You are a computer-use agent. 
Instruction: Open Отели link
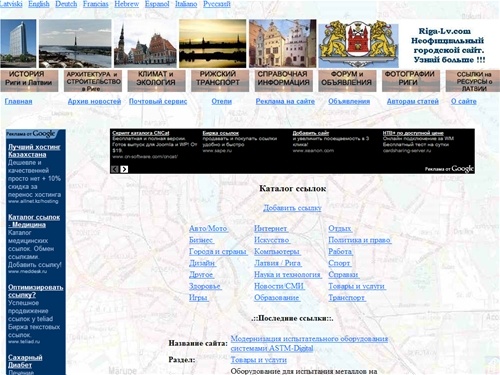coord(222,101)
